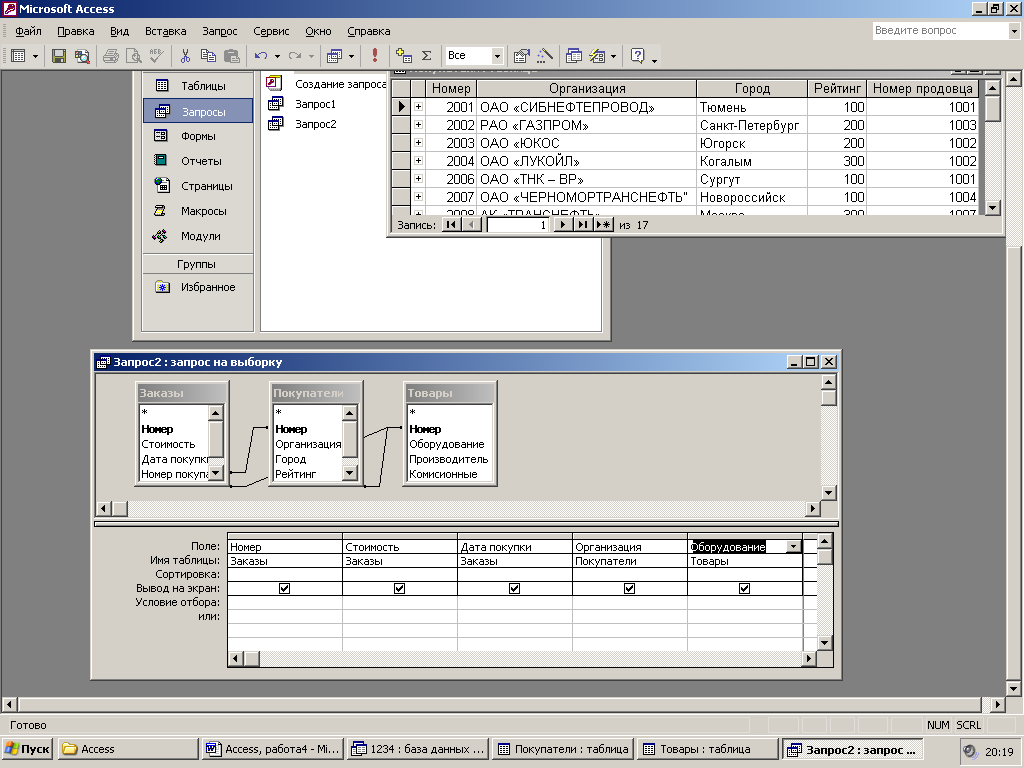Open the Вид menu

[120, 31]
